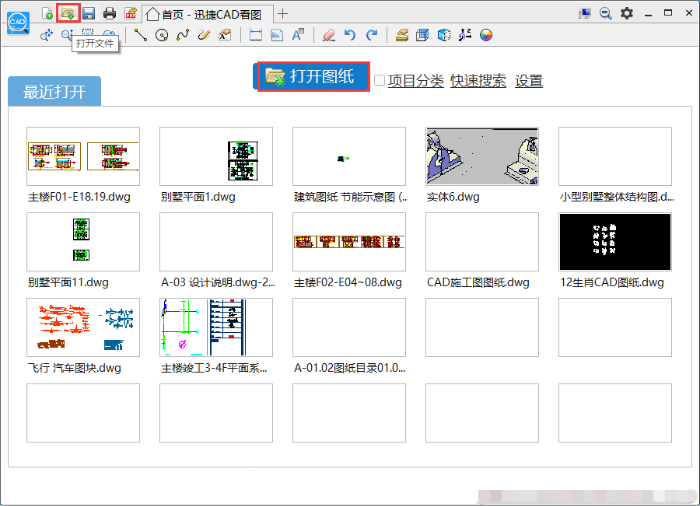Open thumbnail of 主楼竣工3-4F平面系
The image size is (700, 506).
click(216, 327)
